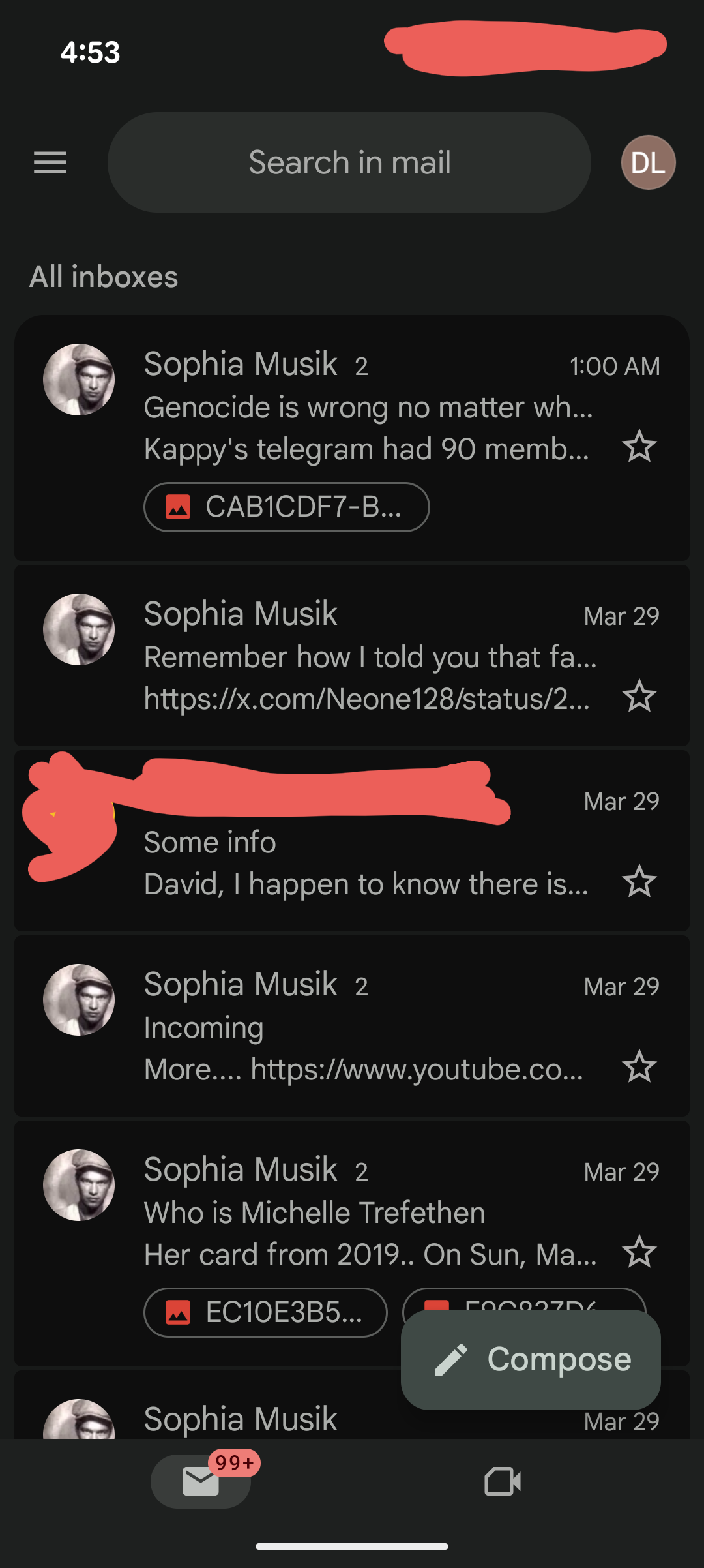Open the CAB1CDF7 image attachment

pos(286,507)
